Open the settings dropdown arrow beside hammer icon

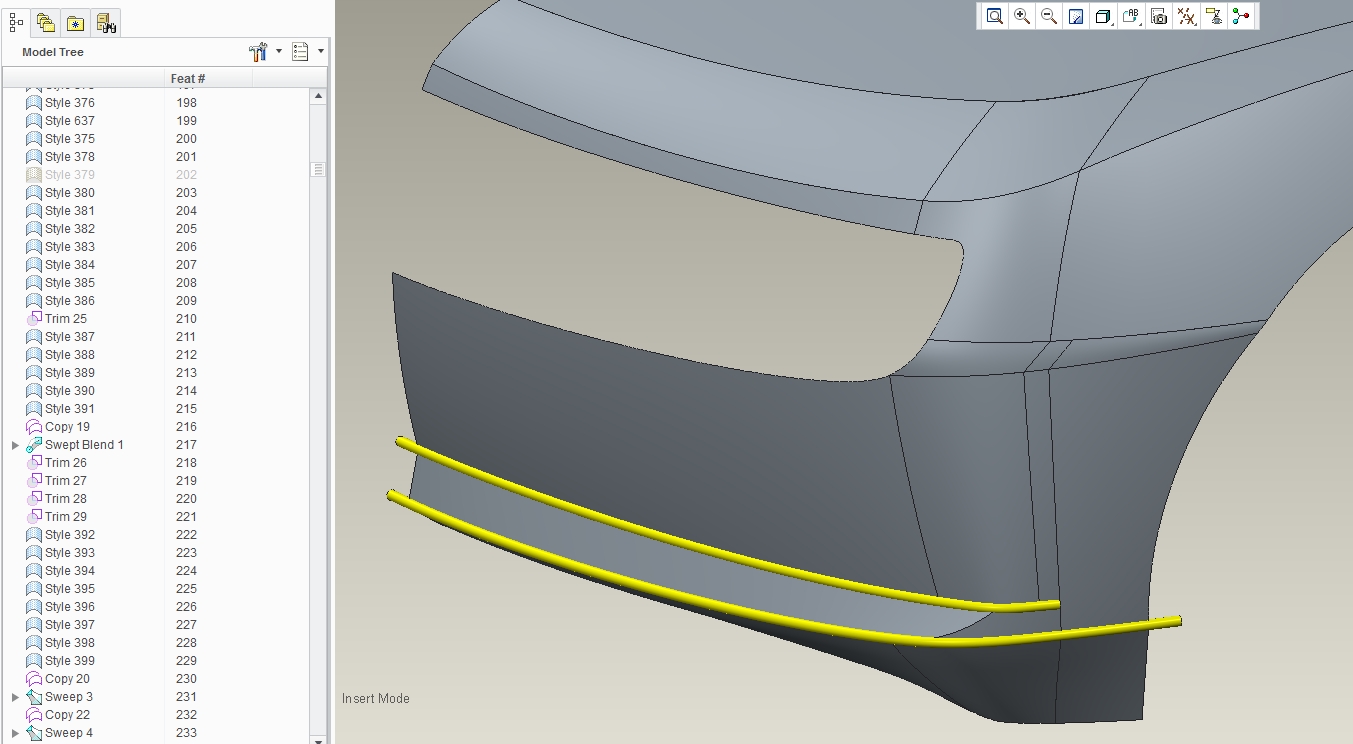click(279, 51)
